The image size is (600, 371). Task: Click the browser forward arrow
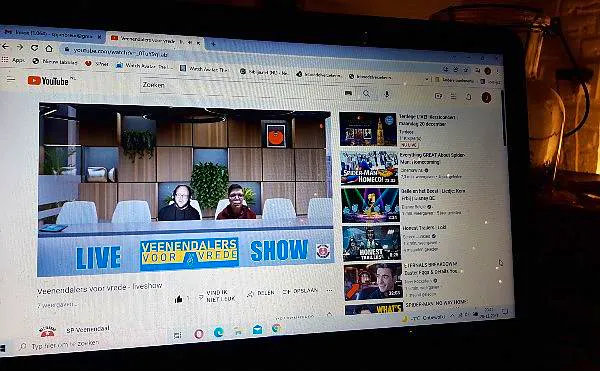point(20,47)
